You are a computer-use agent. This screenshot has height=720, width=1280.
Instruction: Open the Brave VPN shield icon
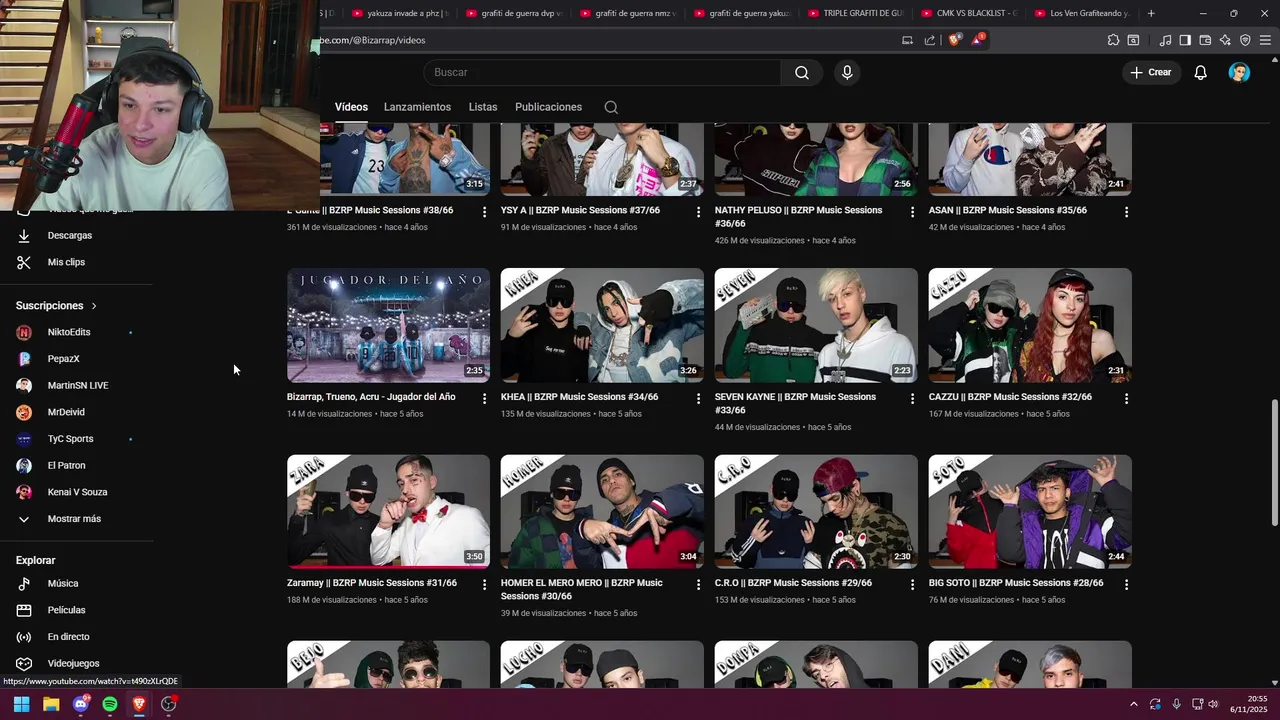pos(1245,40)
